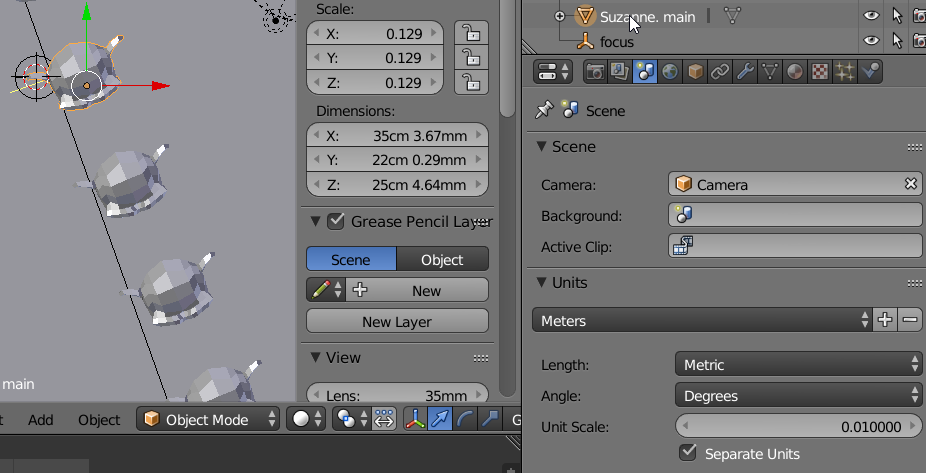
Task: Click Scale X 0.129 field
Action: coord(375,34)
